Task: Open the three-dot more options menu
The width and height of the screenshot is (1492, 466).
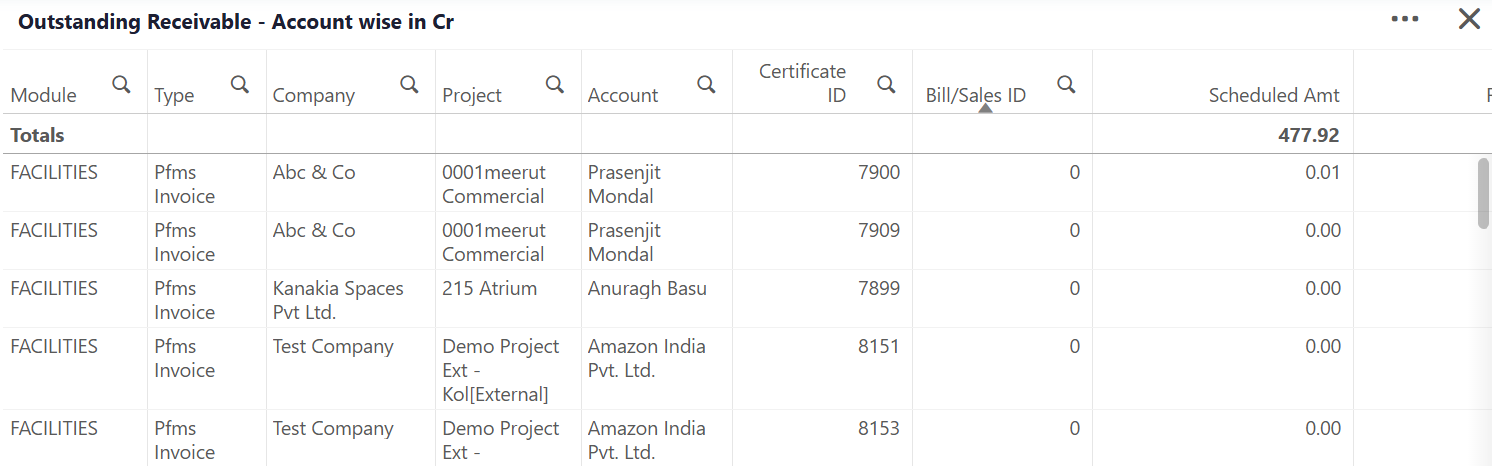Action: [1405, 19]
